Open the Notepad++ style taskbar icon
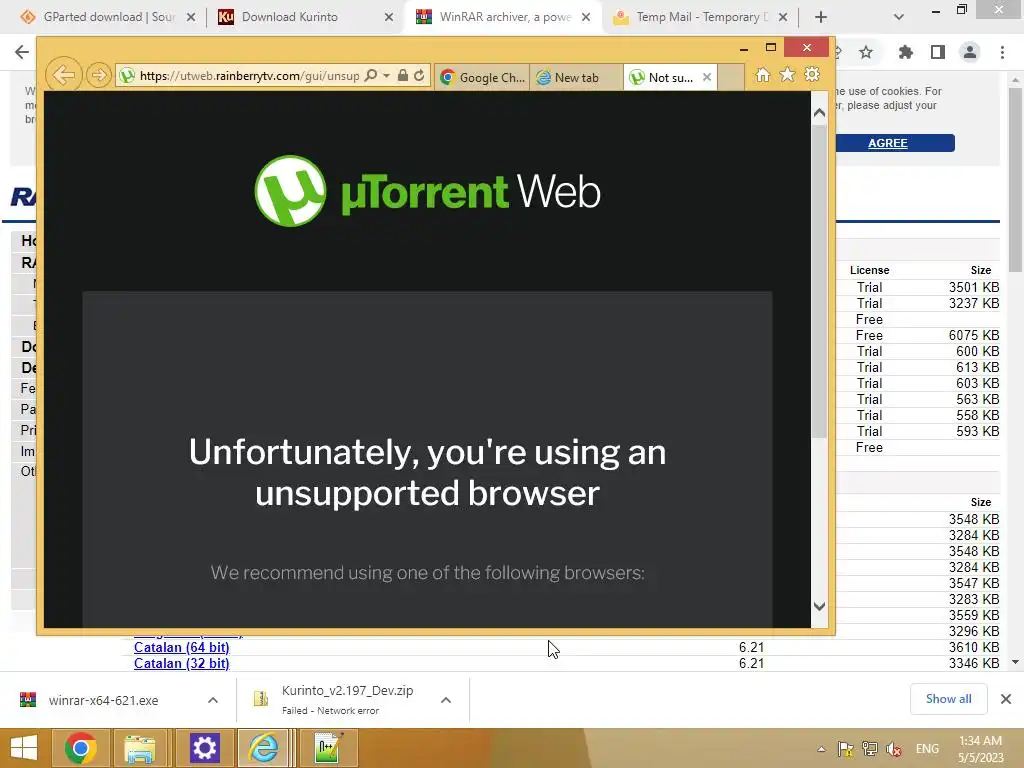 [x=327, y=748]
